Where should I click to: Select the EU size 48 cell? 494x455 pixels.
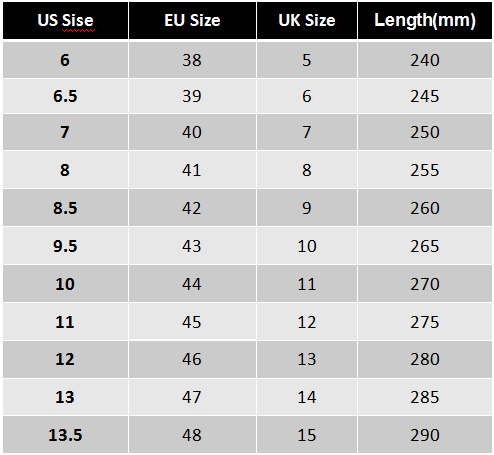pos(192,435)
